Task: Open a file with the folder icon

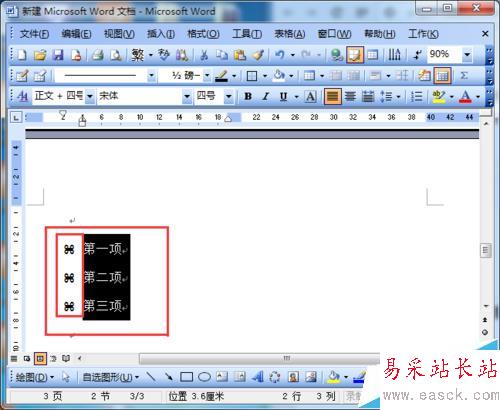Action: pyautogui.click(x=40, y=55)
